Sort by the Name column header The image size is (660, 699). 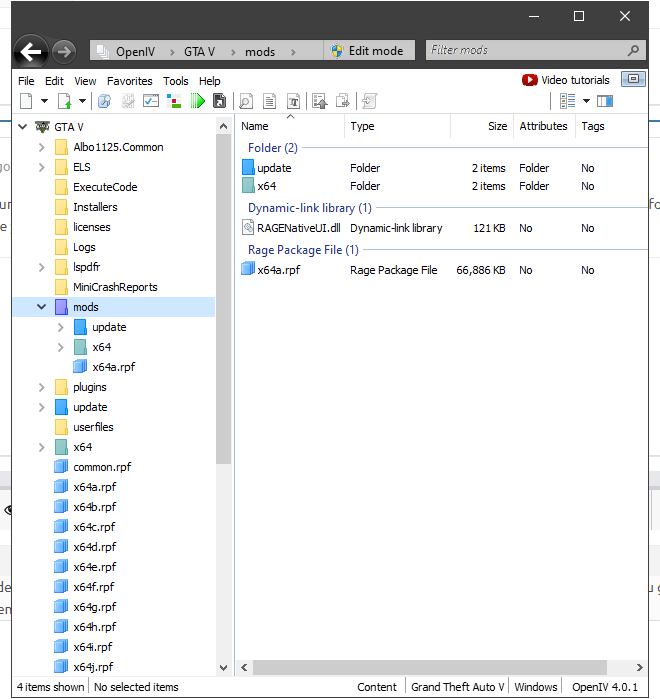(291, 126)
